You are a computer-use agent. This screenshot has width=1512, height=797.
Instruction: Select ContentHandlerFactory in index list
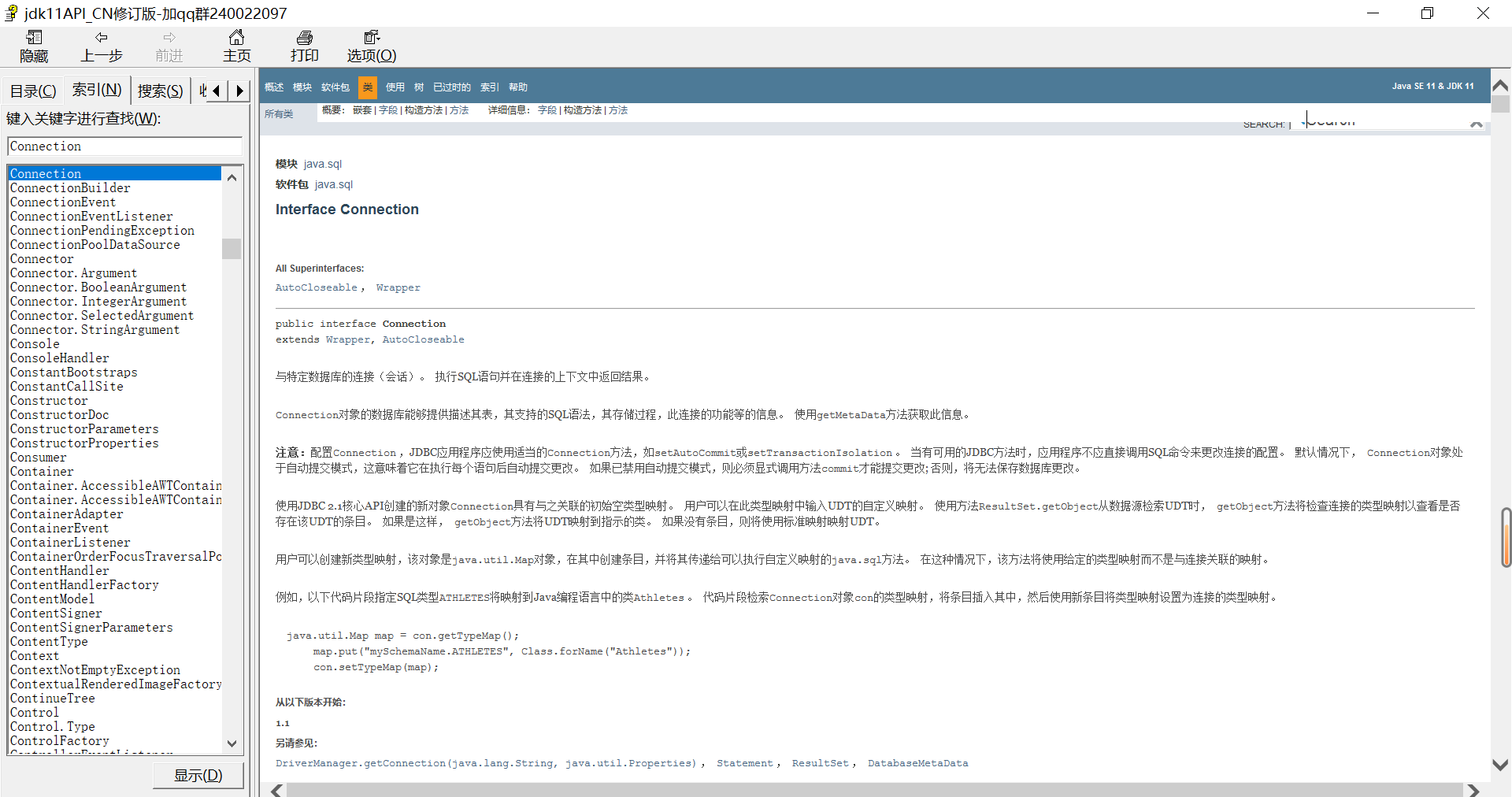click(x=115, y=585)
